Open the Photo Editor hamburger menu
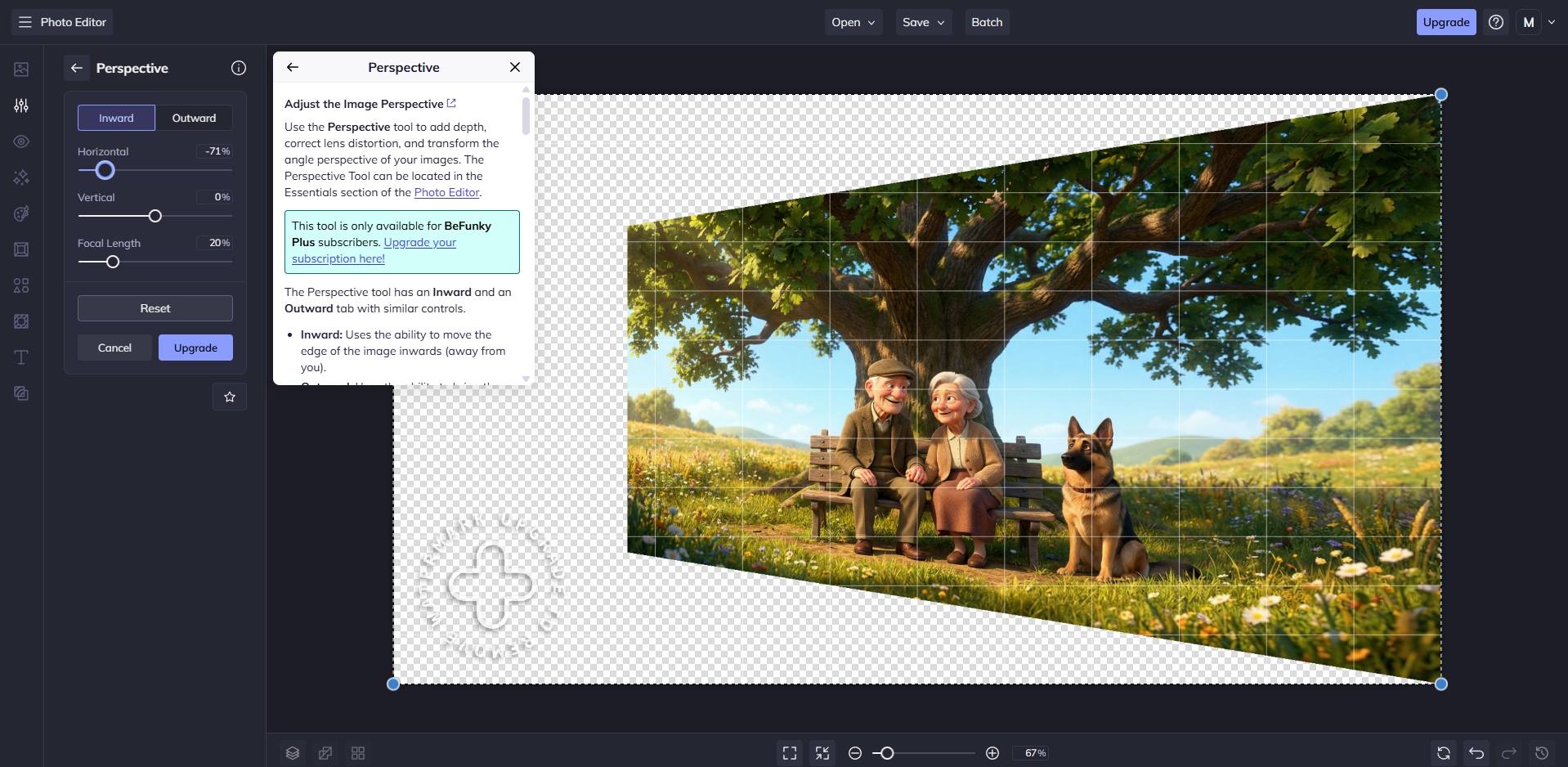This screenshot has height=767, width=1568. pyautogui.click(x=25, y=22)
